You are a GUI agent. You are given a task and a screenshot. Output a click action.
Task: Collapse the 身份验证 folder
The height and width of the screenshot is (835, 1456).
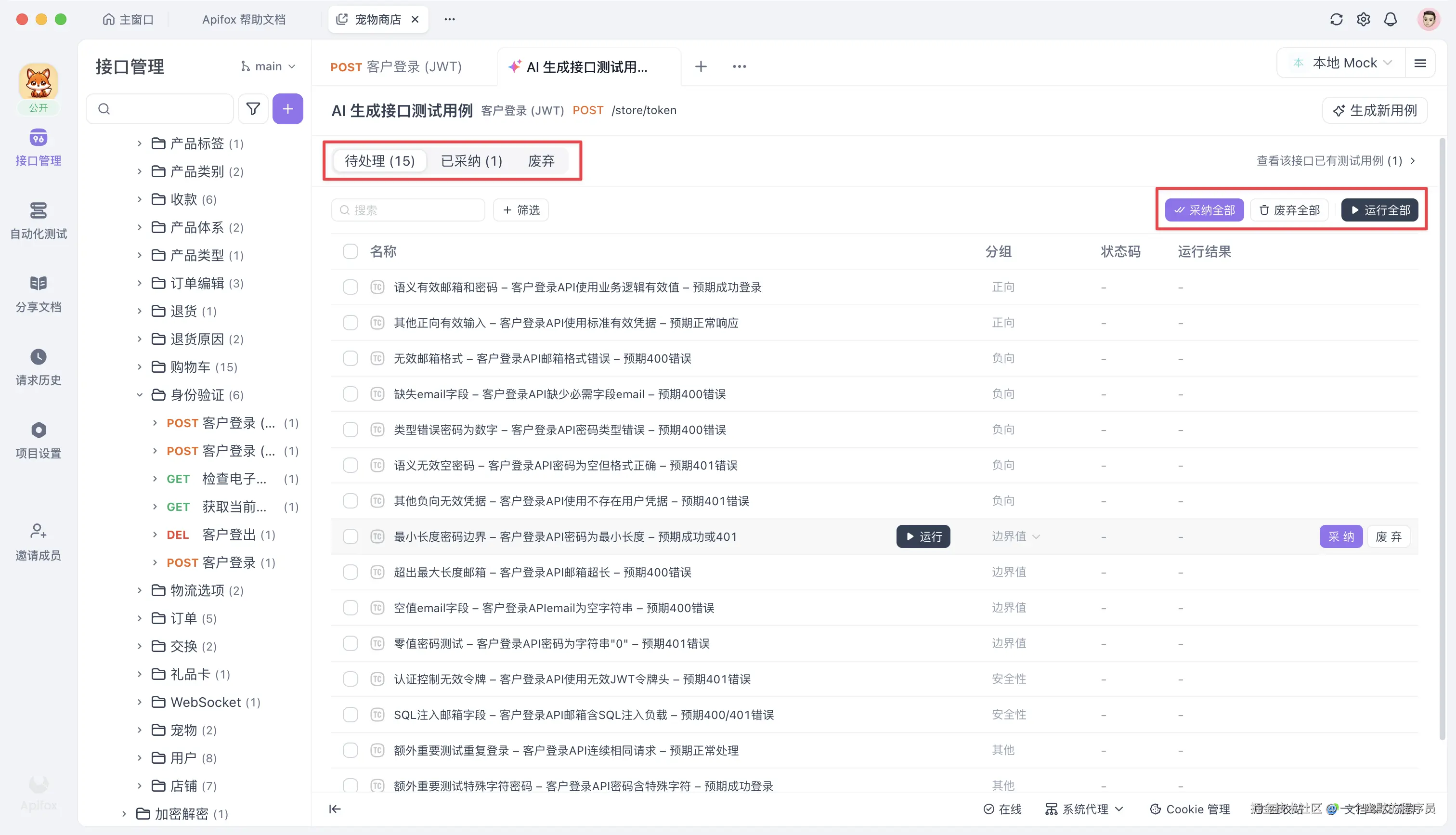[139, 394]
